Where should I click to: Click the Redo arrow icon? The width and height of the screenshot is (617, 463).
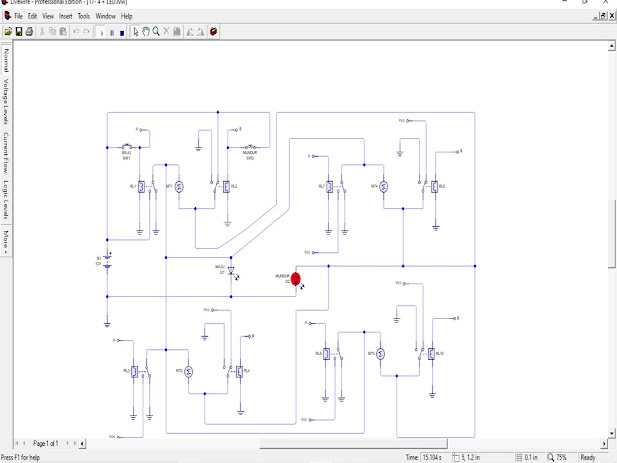tap(87, 31)
